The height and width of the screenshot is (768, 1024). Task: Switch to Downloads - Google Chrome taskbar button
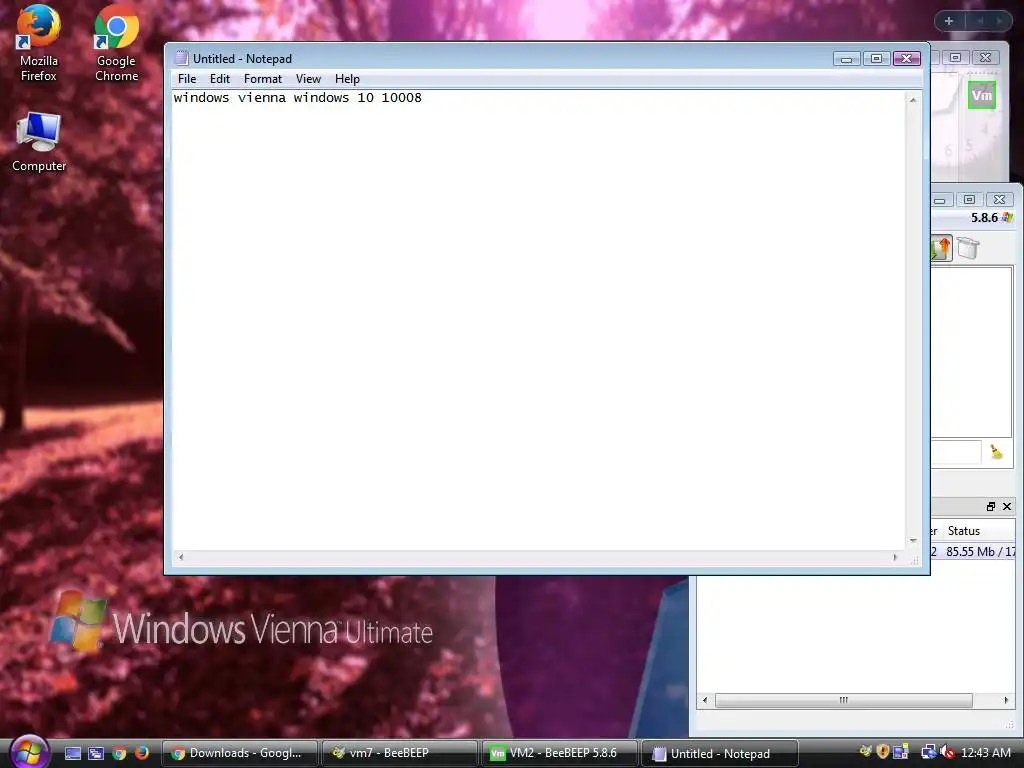(x=240, y=753)
